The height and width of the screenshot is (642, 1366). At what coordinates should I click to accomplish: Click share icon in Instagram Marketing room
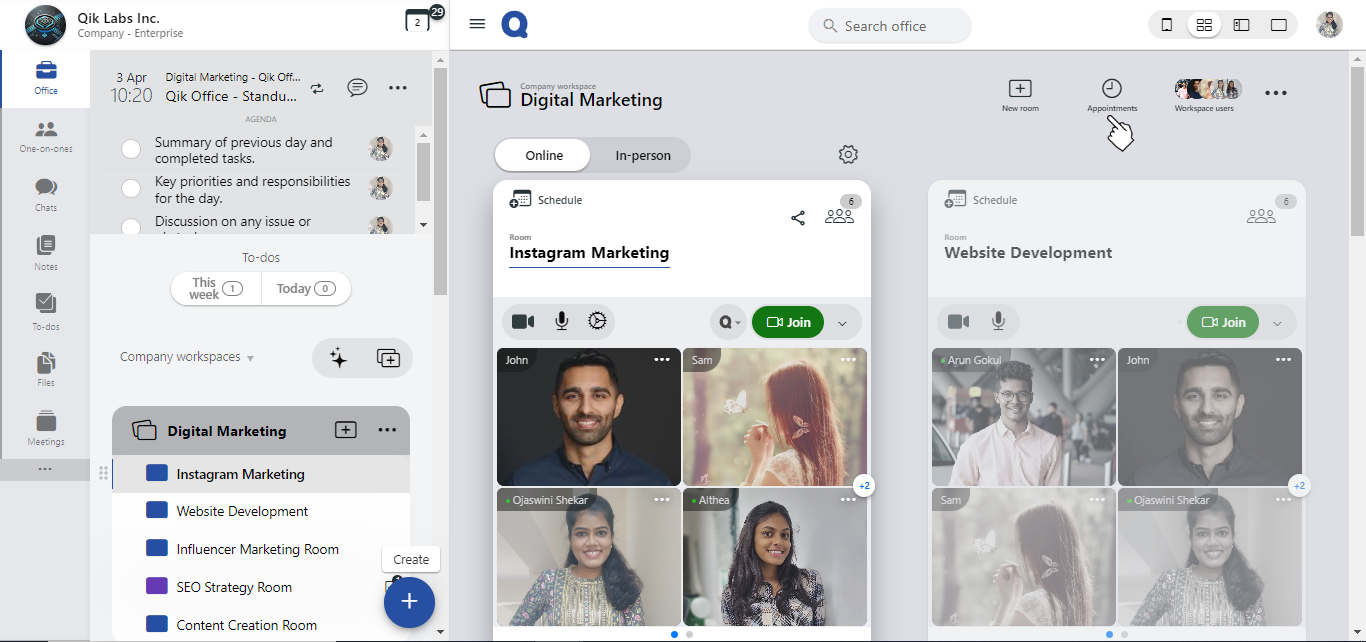pyautogui.click(x=798, y=218)
